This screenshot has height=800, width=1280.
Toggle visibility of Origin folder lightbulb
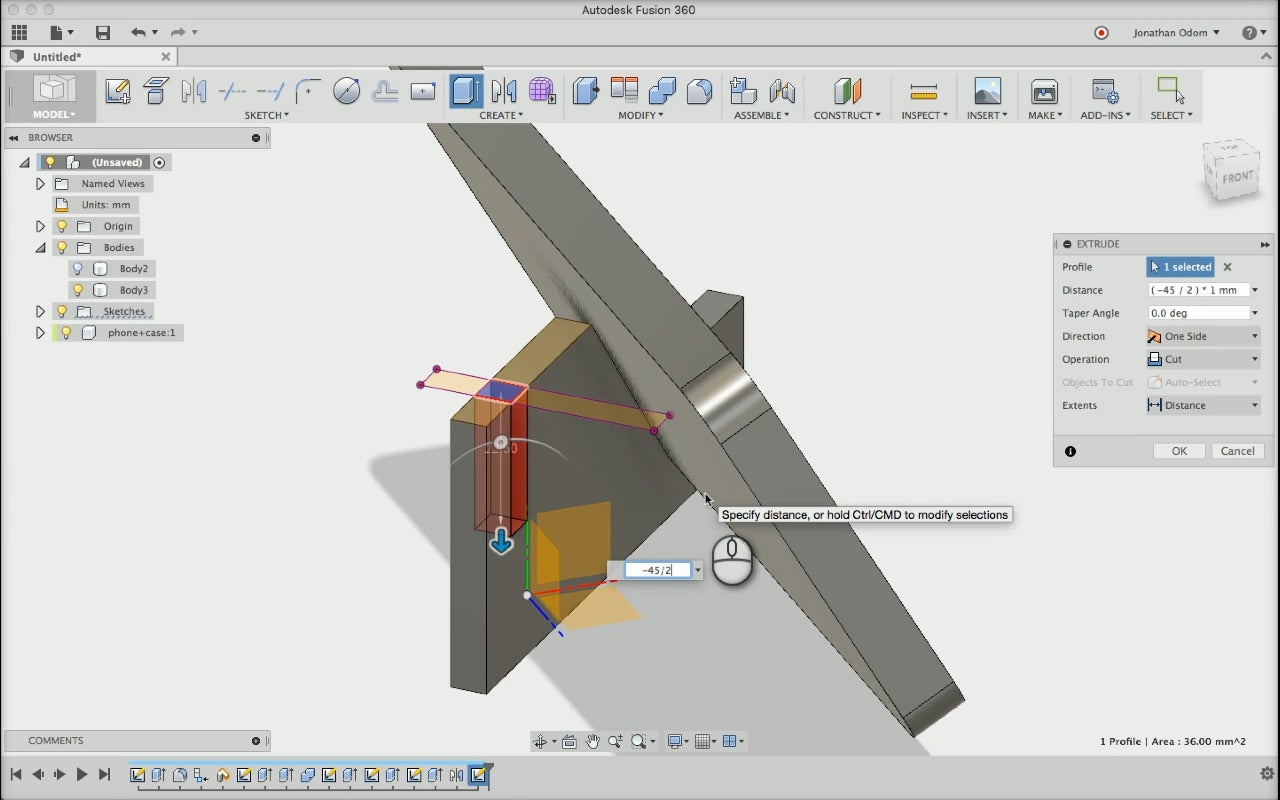62,226
